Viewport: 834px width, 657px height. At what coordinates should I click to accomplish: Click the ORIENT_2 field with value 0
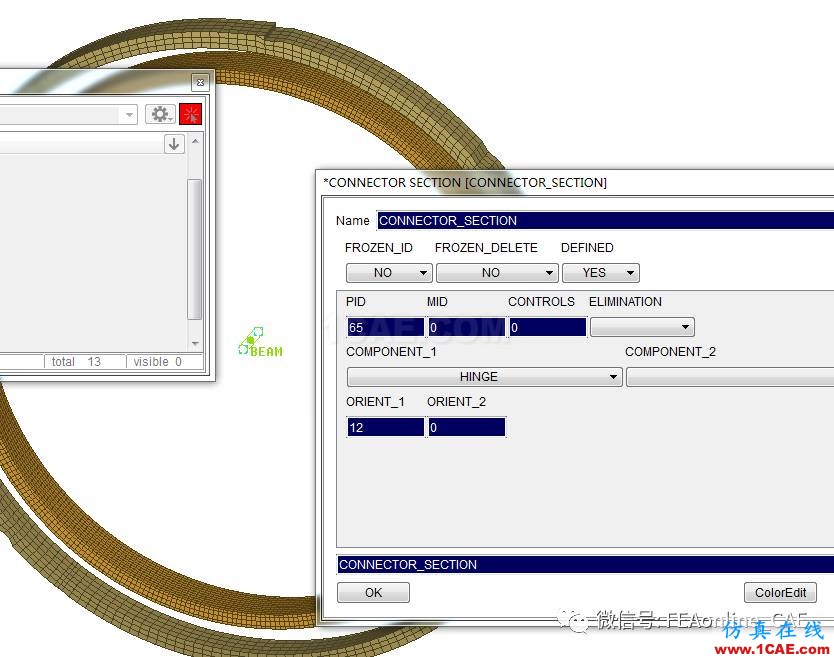coord(466,427)
